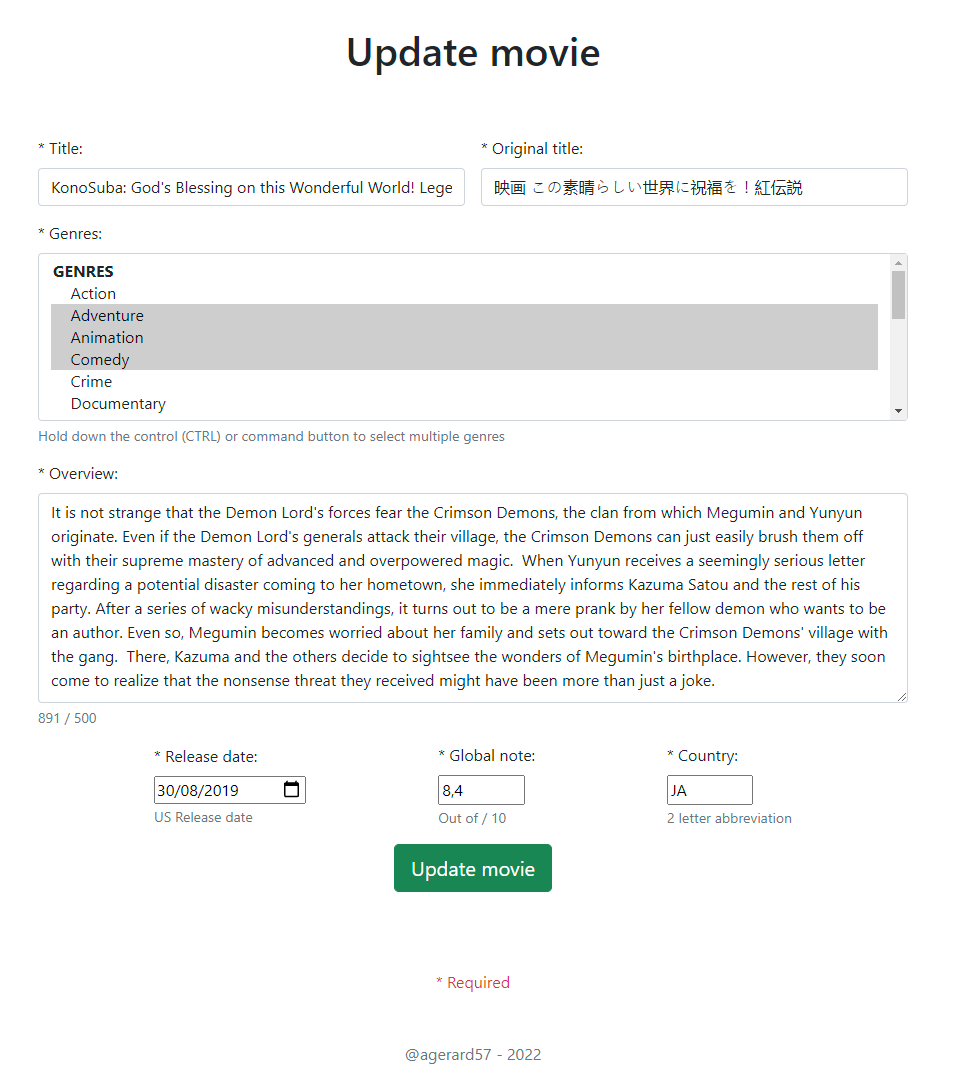Deselect the Animation genre
973x1091 pixels.
tap(107, 337)
